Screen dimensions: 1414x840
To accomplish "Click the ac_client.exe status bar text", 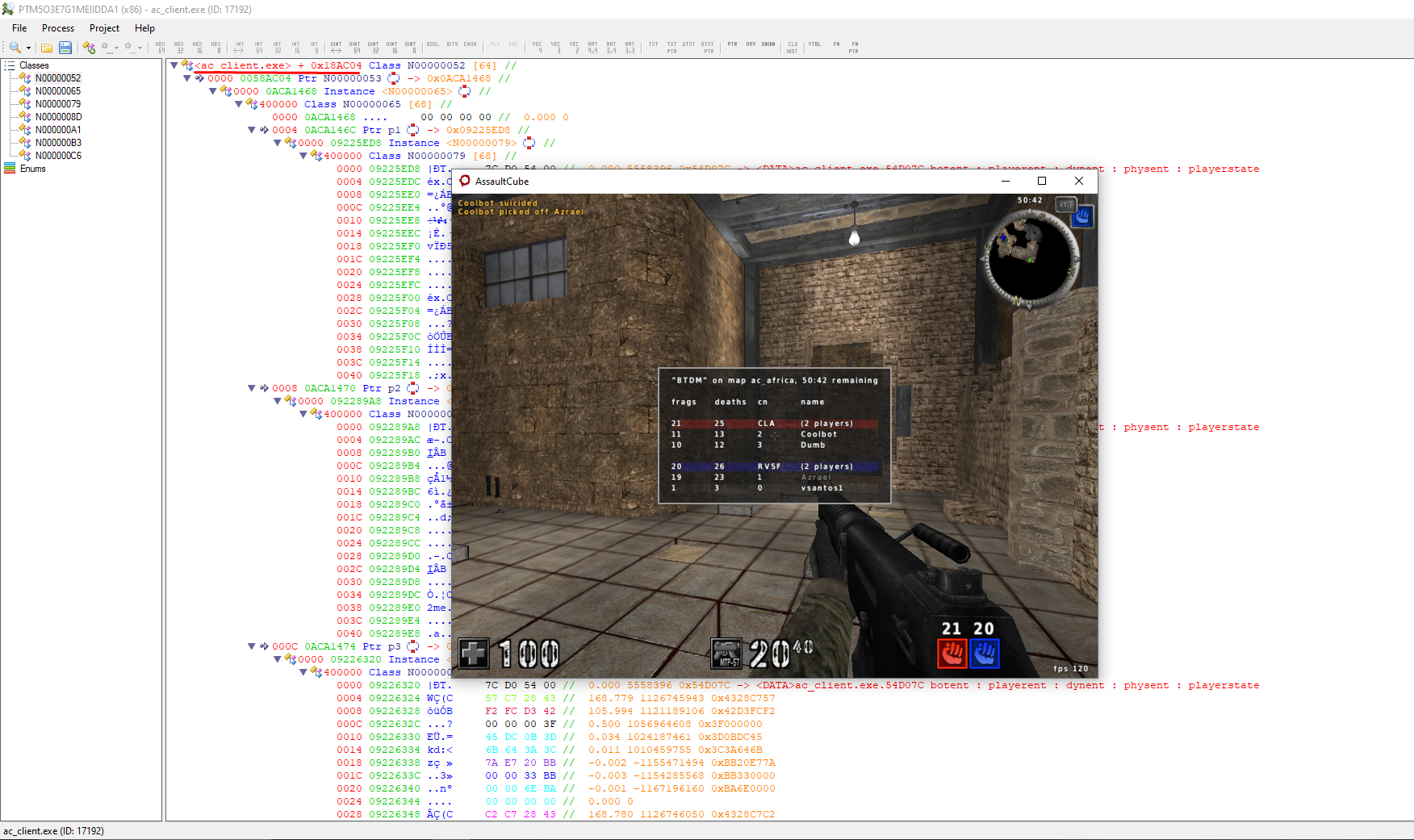I will [53, 831].
